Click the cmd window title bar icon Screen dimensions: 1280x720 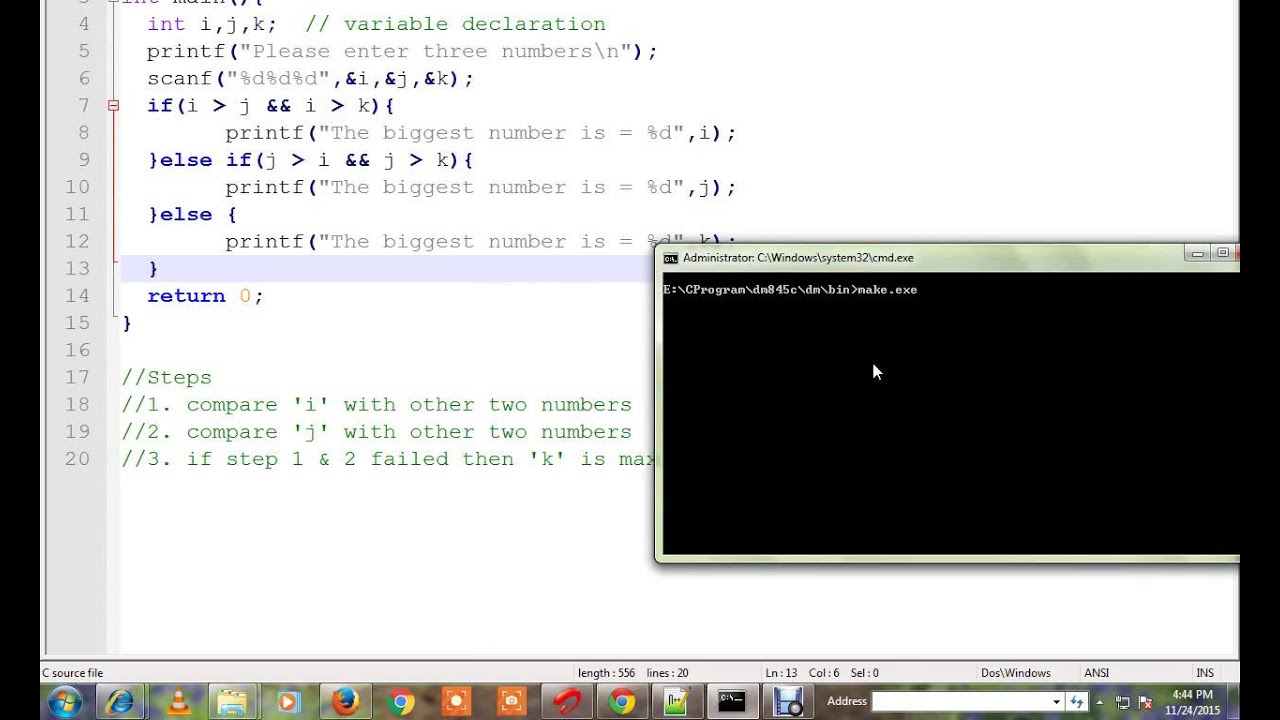pos(671,258)
